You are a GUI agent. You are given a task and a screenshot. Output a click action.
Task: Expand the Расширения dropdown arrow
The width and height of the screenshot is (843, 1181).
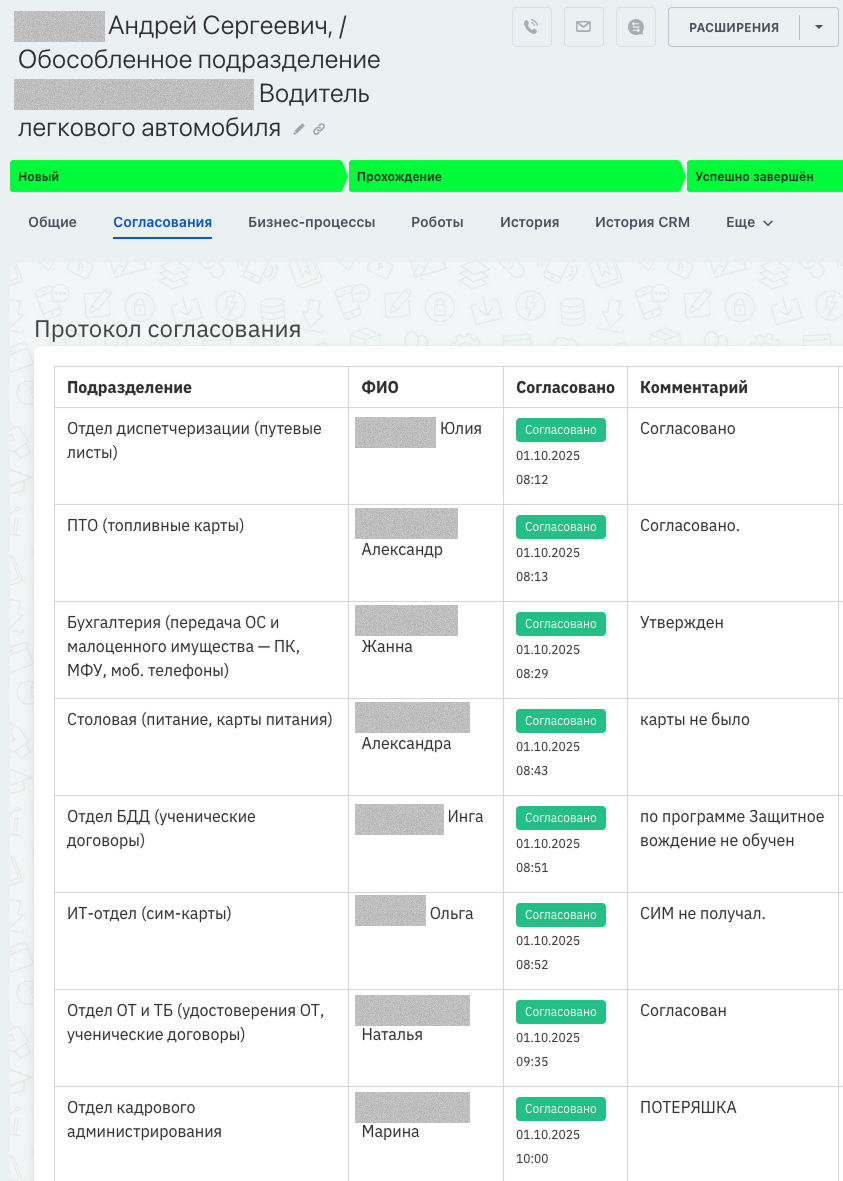tap(819, 27)
